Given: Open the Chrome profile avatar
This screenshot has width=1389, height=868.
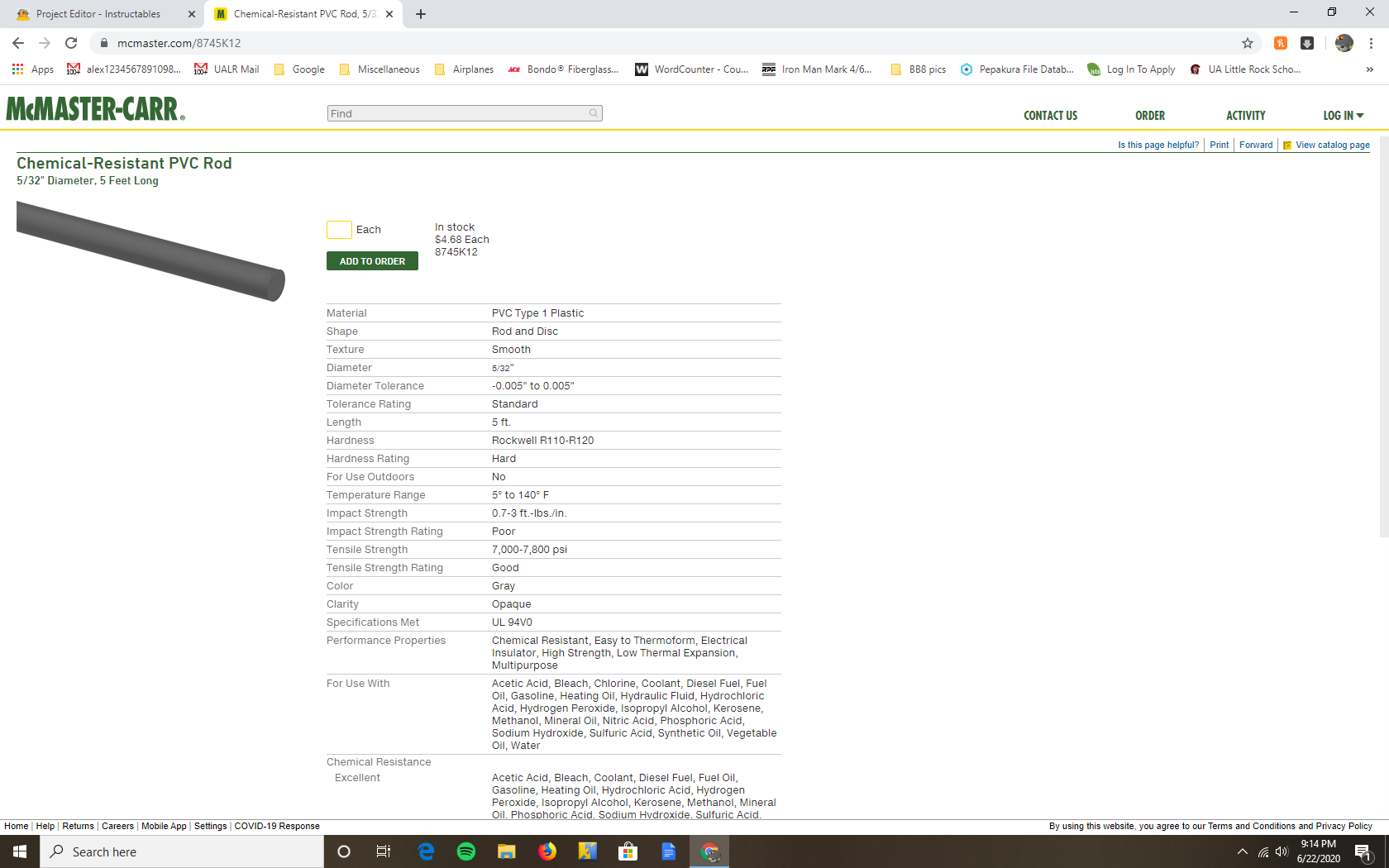Looking at the screenshot, I should (1344, 43).
